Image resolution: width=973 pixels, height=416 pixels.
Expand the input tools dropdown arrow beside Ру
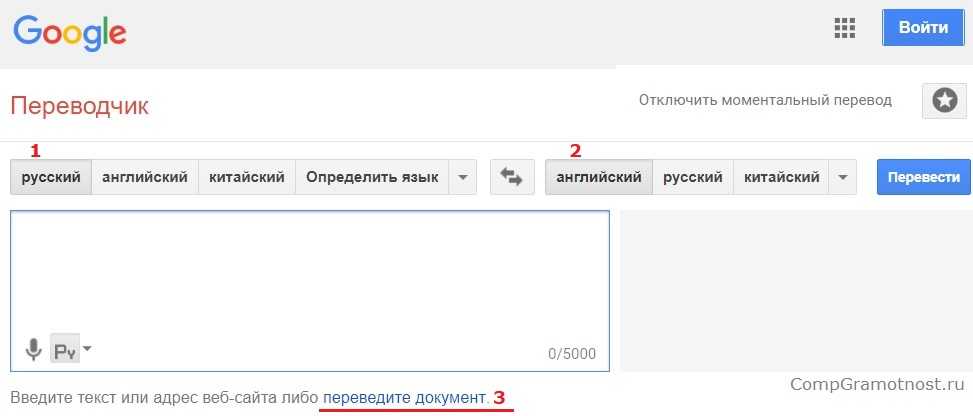(x=87, y=348)
